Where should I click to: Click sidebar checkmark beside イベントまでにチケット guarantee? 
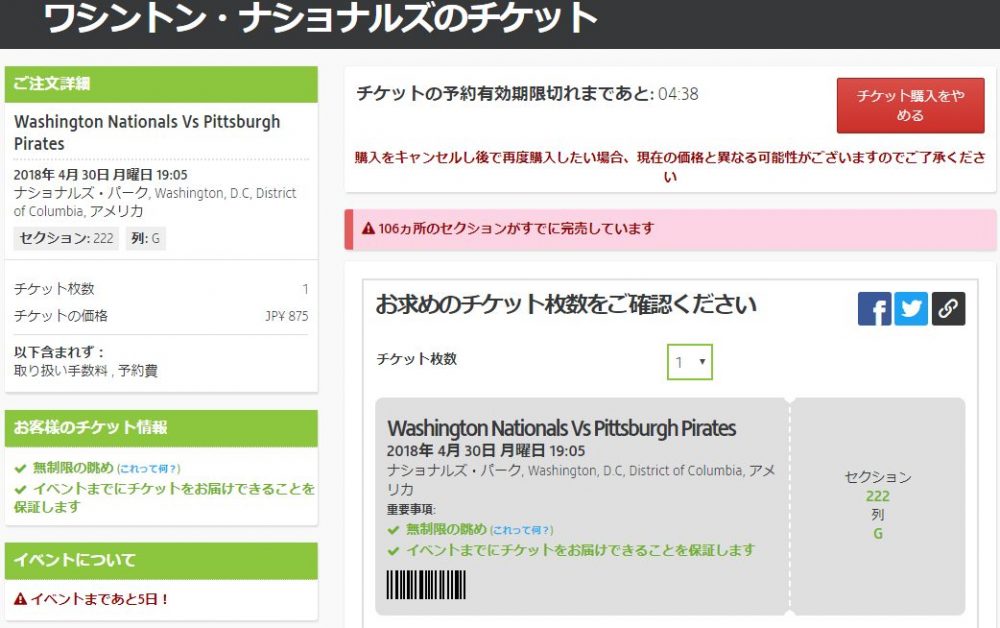click(x=20, y=490)
